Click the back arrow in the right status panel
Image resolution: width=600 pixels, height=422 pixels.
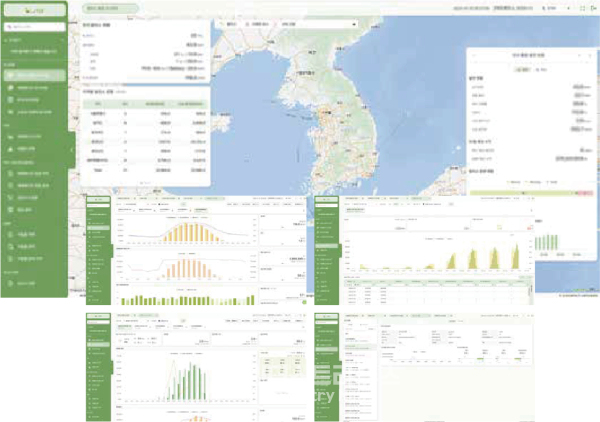[x=474, y=55]
